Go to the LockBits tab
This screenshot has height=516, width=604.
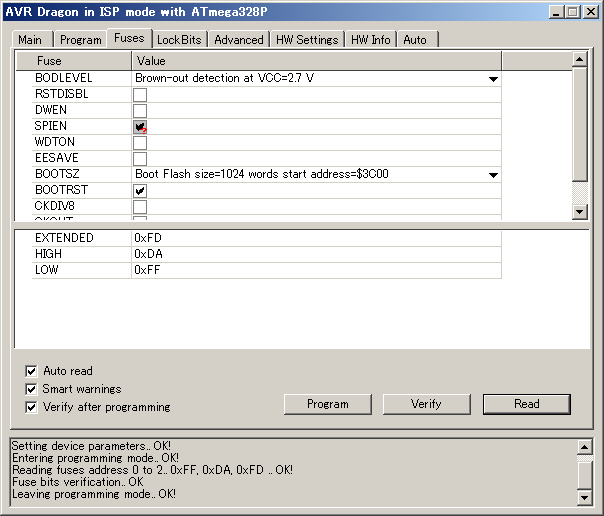[x=180, y=40]
